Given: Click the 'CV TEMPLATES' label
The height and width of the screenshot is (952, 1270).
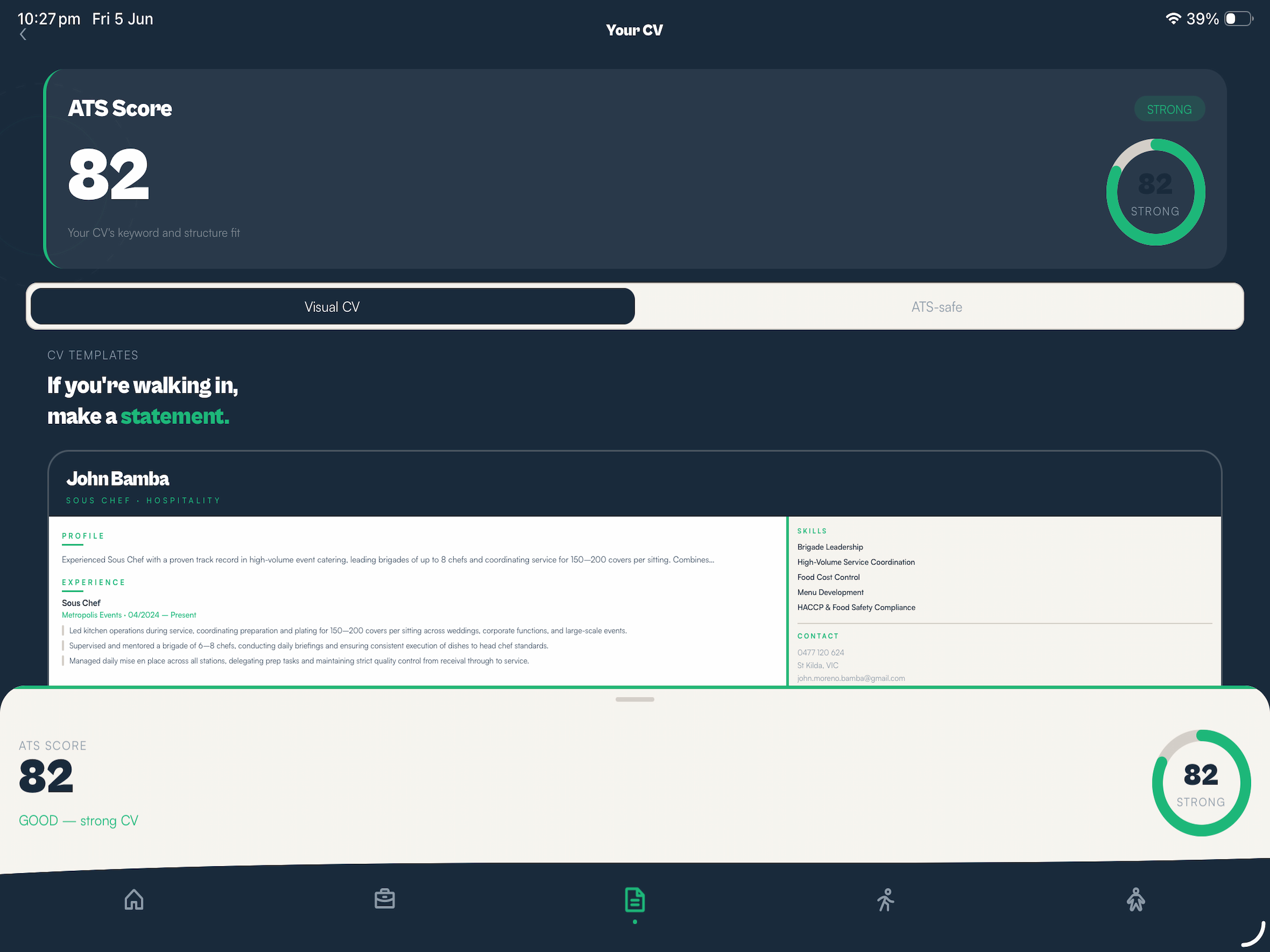Looking at the screenshot, I should [x=92, y=355].
